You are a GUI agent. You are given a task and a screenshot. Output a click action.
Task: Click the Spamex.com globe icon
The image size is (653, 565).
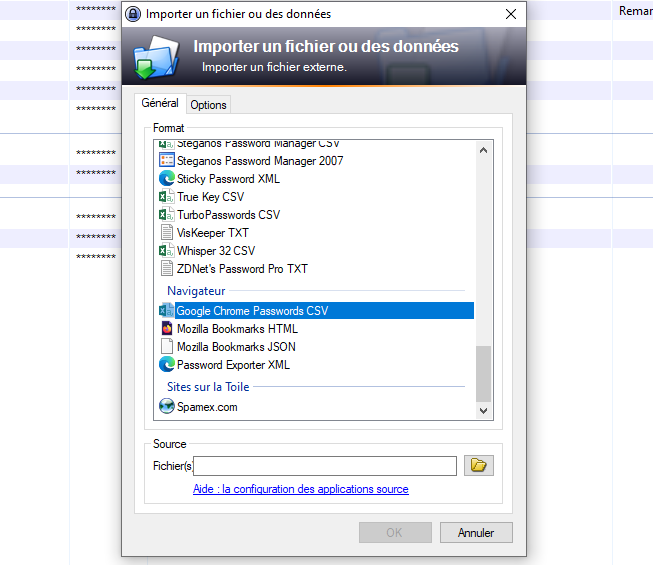click(x=167, y=406)
